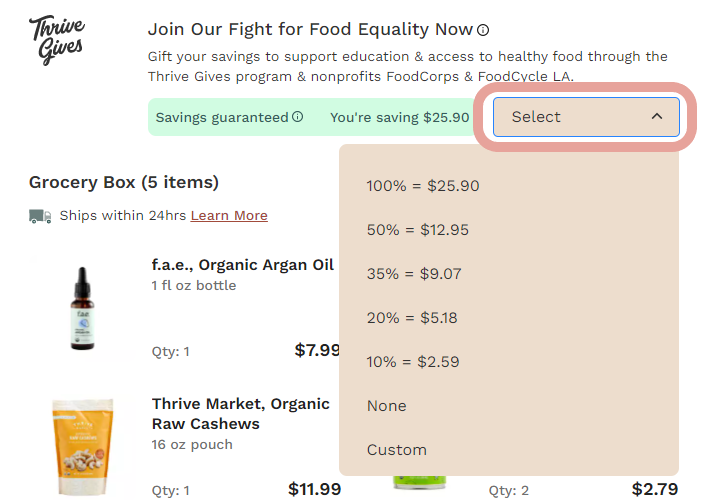Select None from donation list
The image size is (707, 500).
[387, 406]
